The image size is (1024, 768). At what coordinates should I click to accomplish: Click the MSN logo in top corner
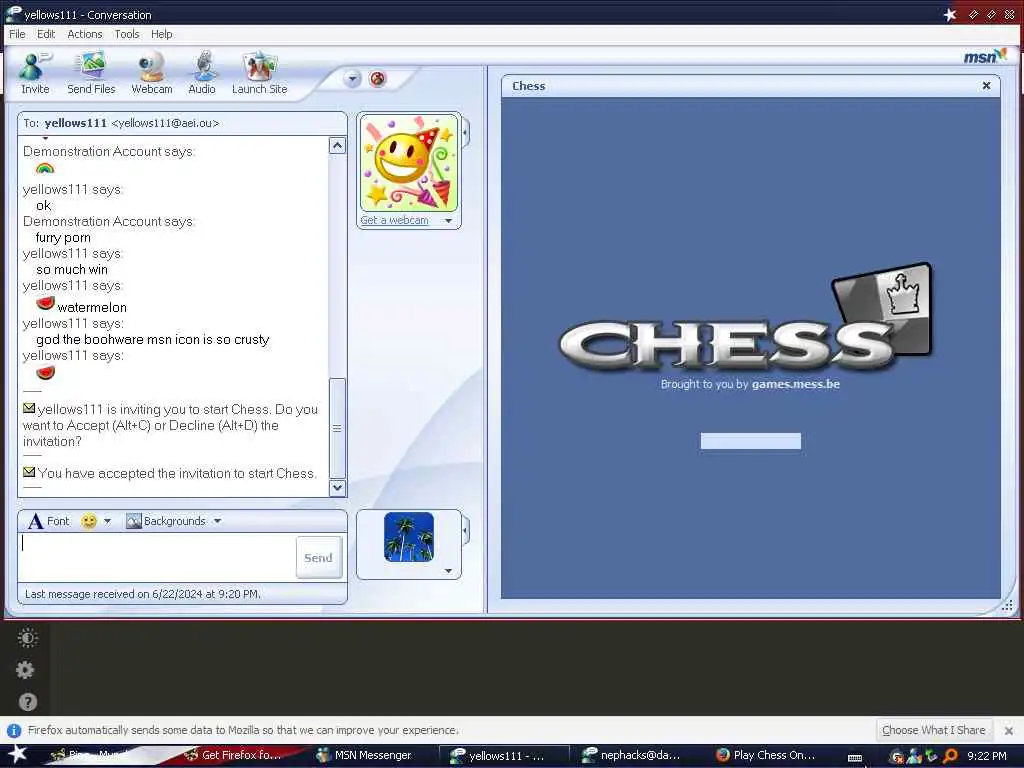[985, 56]
